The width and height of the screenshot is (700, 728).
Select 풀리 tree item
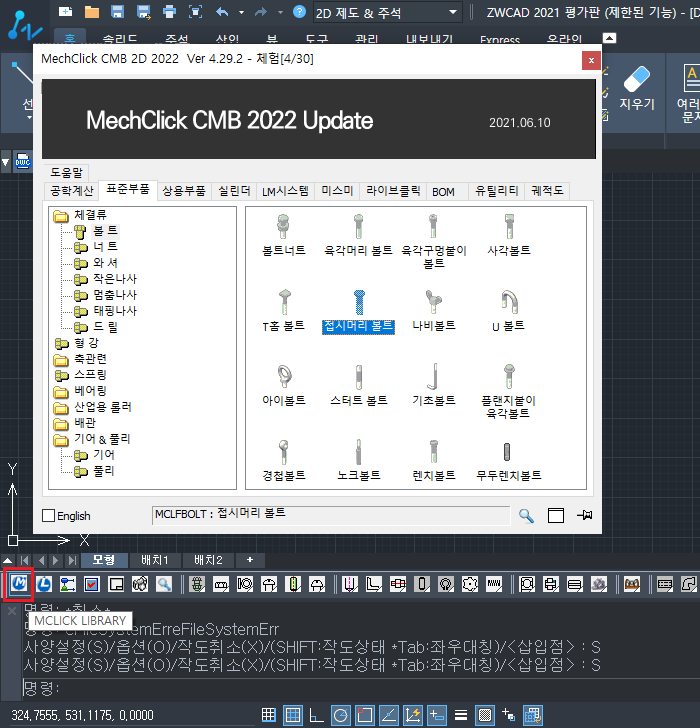[x=104, y=471]
